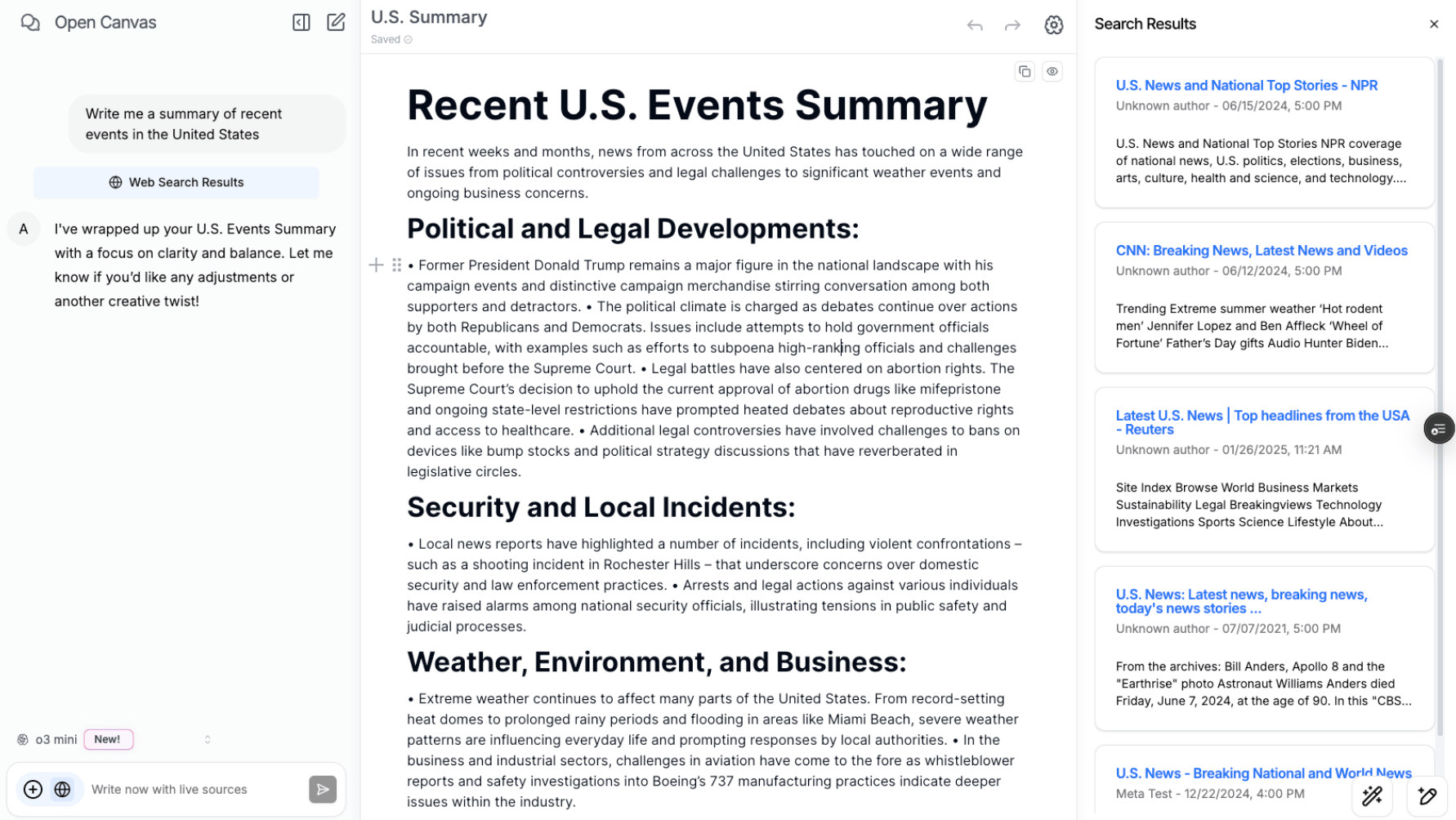Screen dimensions: 1456x820
Task: Click the CNN result snippet about extreme summer weather
Action: (x=1253, y=326)
